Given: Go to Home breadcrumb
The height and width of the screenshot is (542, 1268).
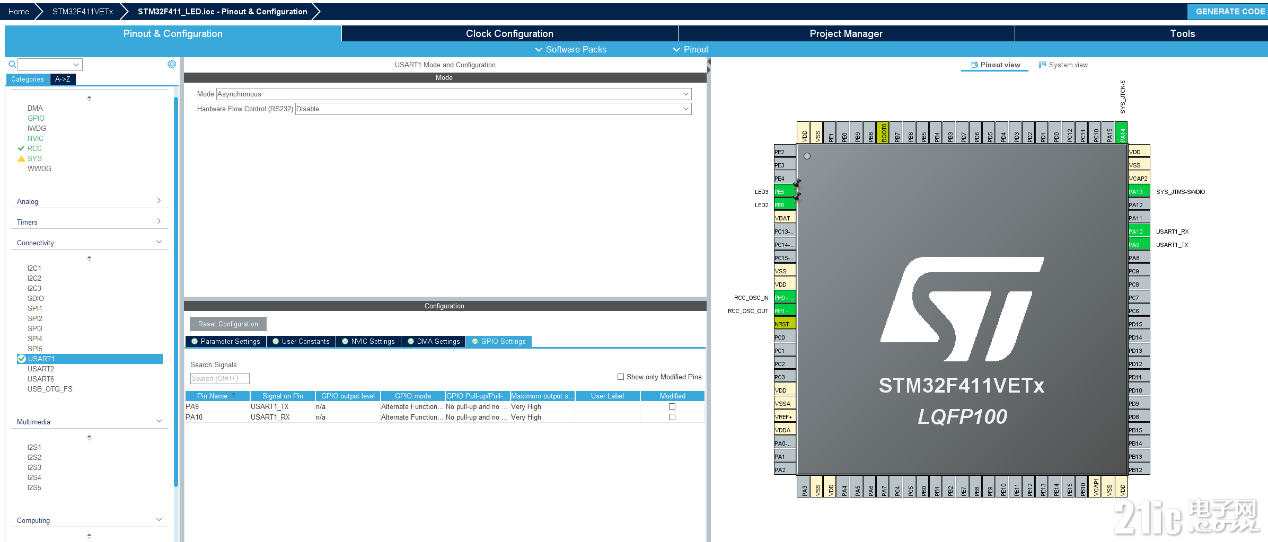Looking at the screenshot, I should click(18, 11).
